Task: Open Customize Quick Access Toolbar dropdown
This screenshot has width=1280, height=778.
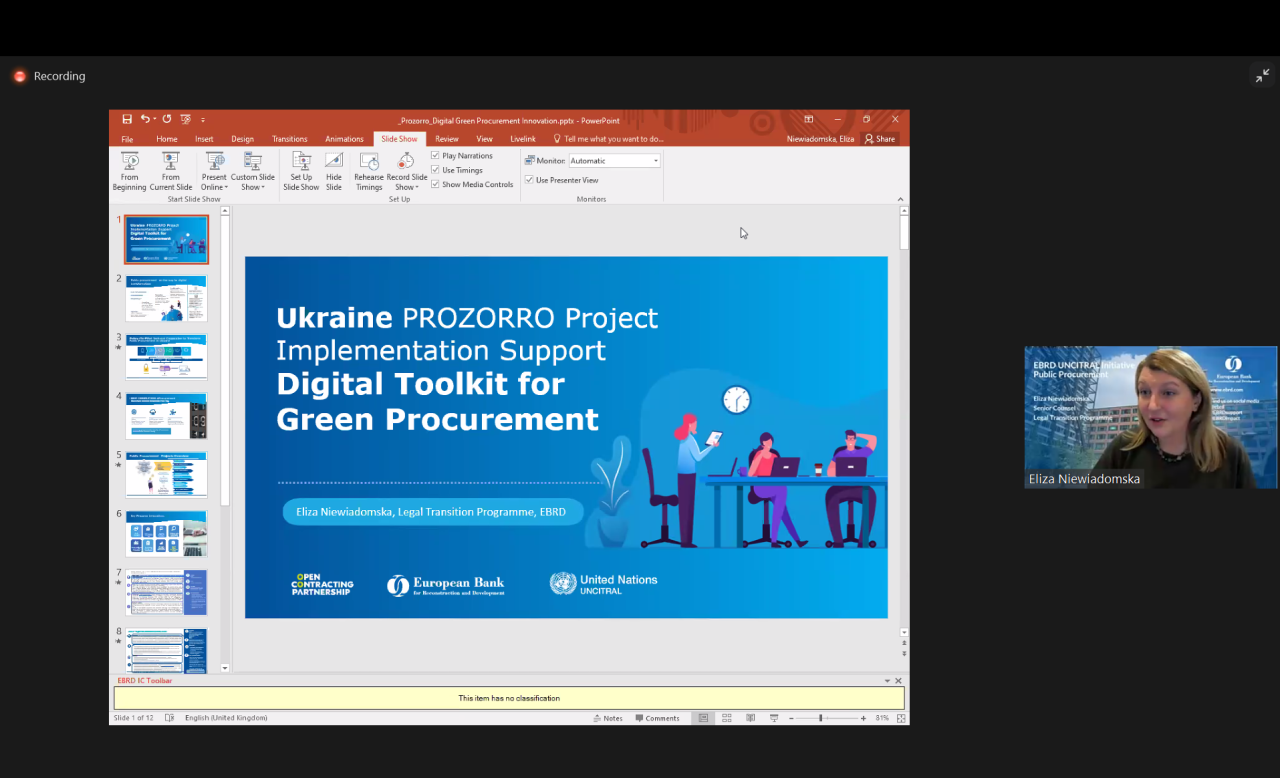Action: 203,119
